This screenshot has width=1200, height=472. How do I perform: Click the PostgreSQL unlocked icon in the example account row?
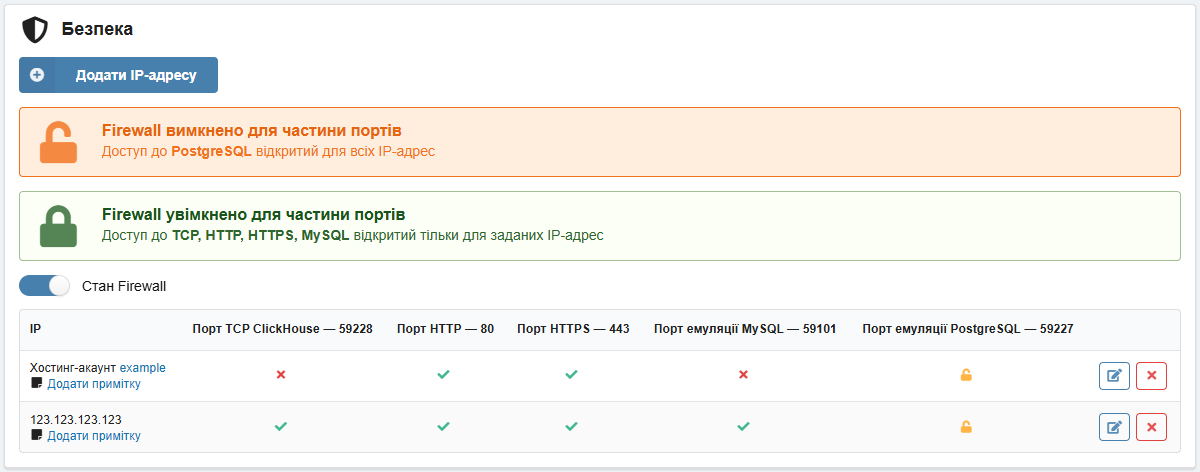coord(966,375)
